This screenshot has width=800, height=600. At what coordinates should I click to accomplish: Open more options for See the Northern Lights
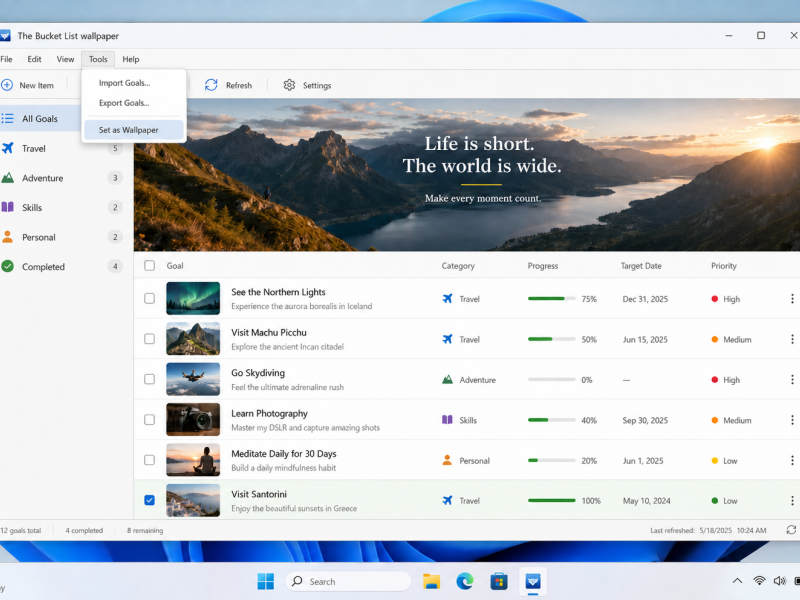[x=792, y=298]
